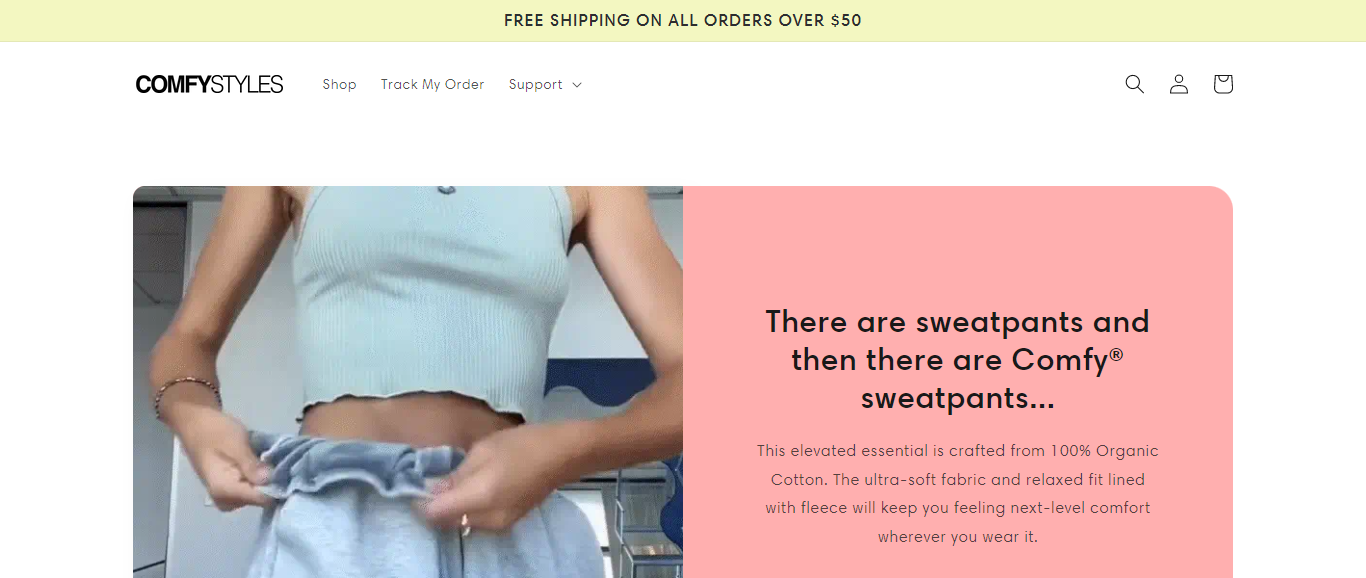The height and width of the screenshot is (578, 1366).
Task: Click the beaded bracelet in photo
Action: (185, 392)
